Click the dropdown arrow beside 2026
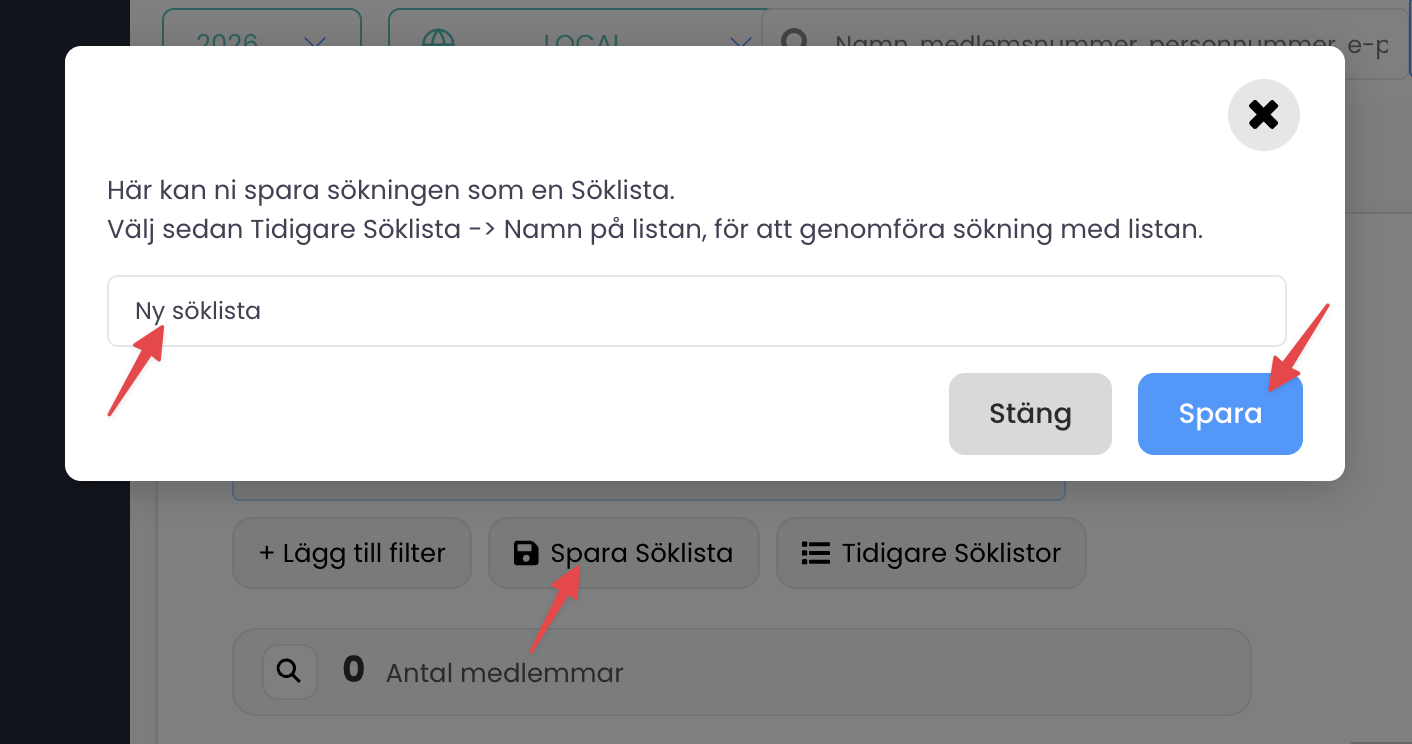 [316, 44]
